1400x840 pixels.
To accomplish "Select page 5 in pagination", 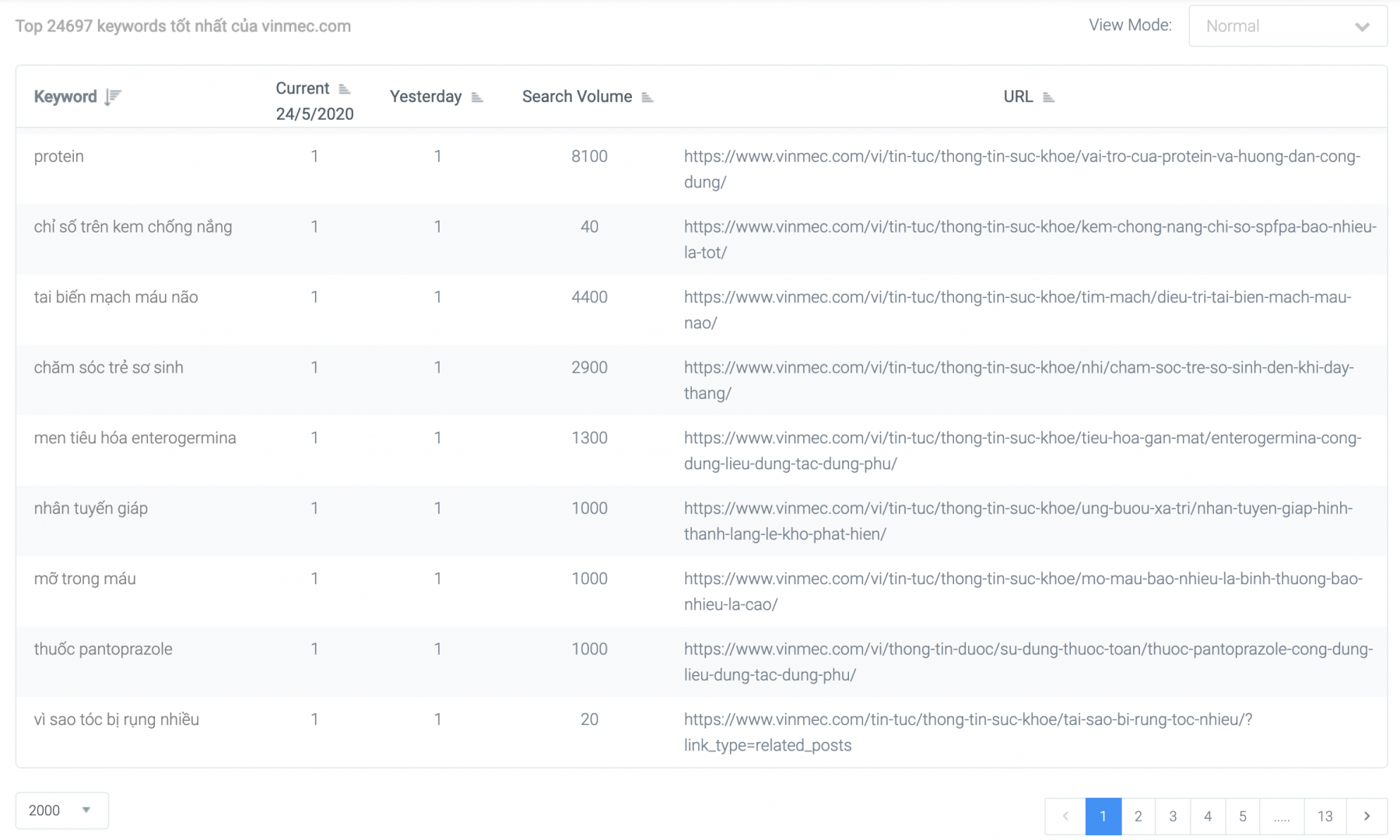I will pos(1242,816).
